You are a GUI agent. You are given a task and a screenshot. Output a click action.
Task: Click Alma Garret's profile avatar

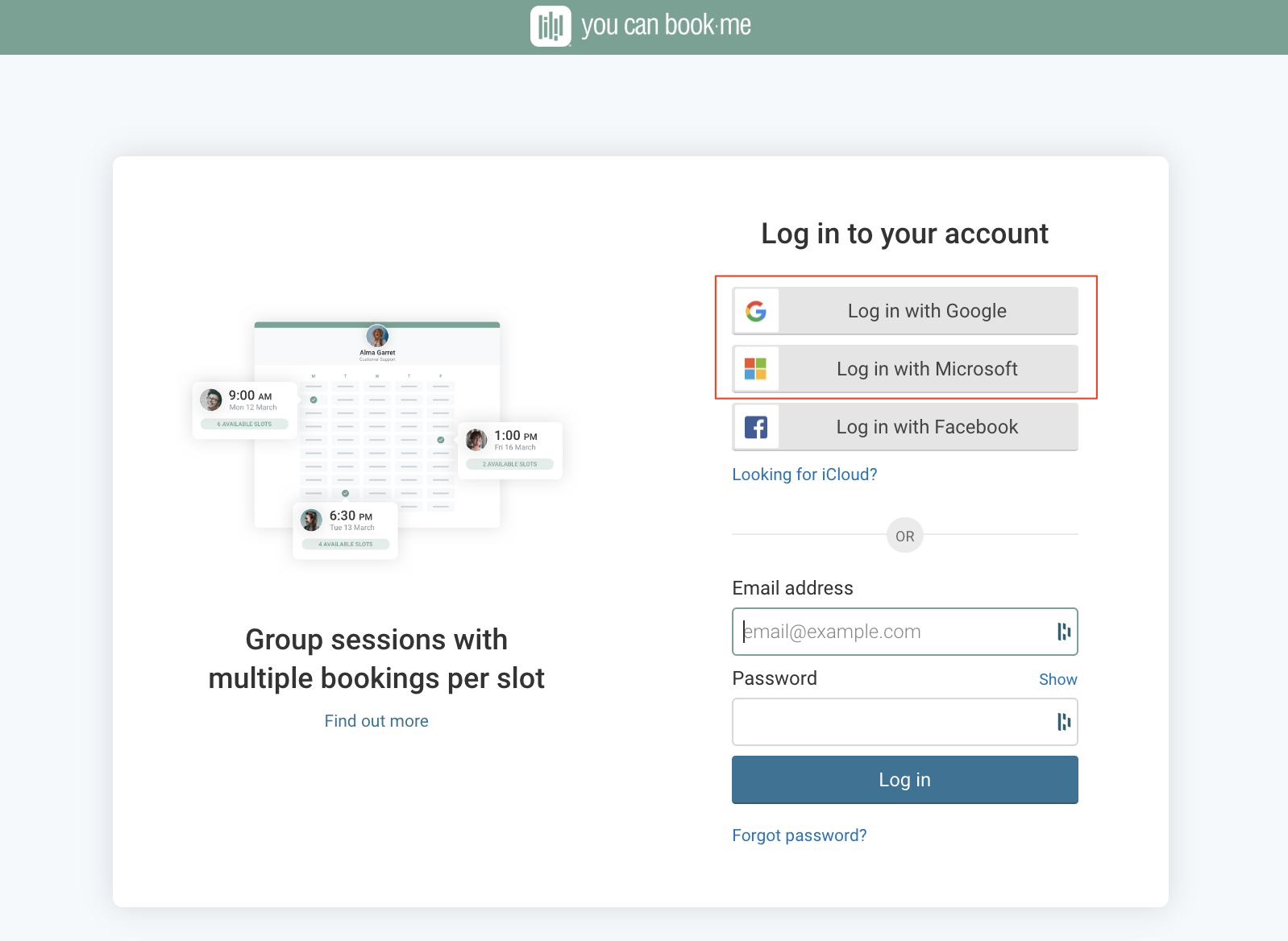pos(377,336)
